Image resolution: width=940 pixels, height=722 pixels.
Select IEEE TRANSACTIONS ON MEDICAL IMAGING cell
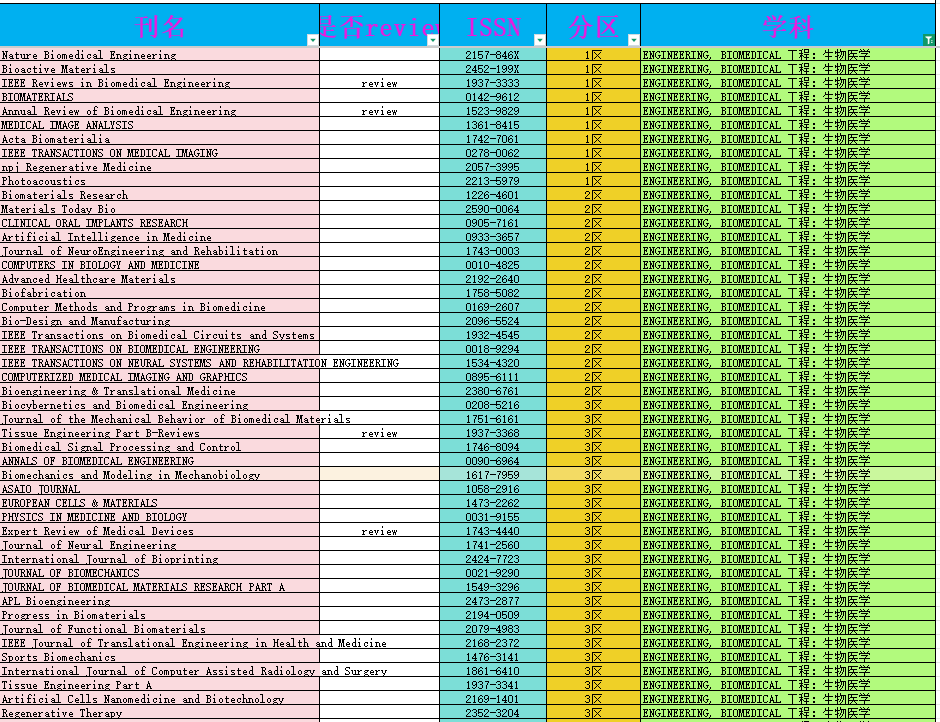159,153
